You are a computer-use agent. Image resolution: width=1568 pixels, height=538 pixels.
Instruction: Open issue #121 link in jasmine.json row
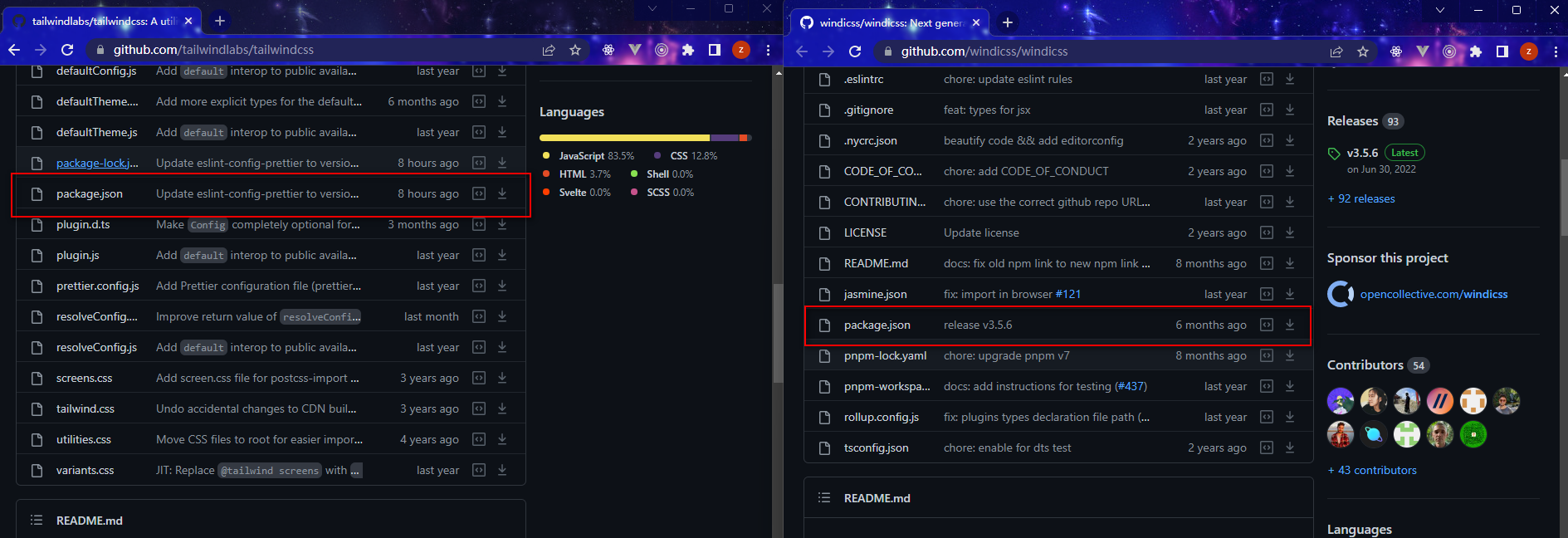point(1067,294)
